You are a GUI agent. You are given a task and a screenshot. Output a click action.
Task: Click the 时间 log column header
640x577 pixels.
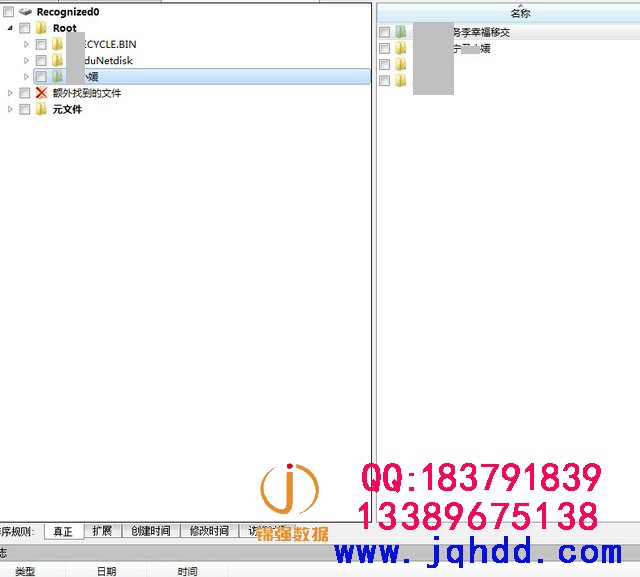188,571
